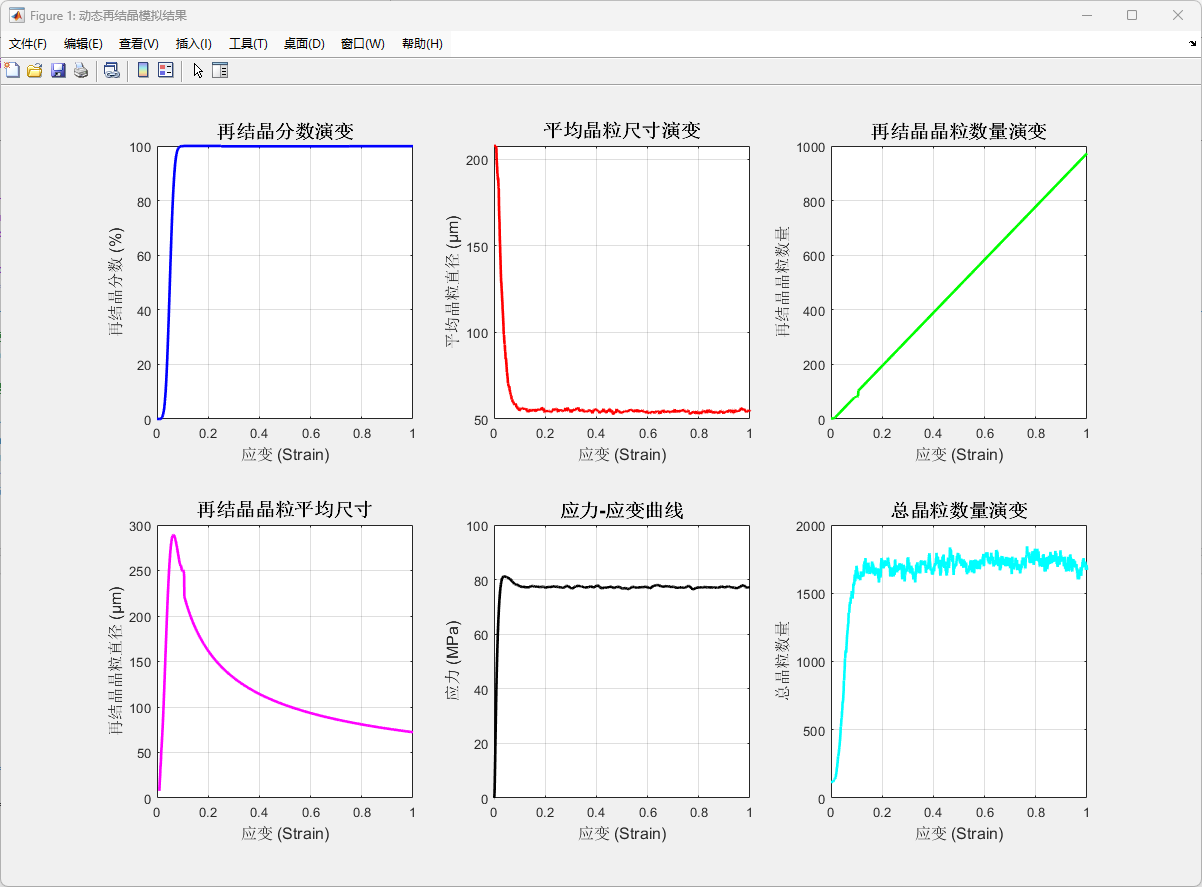Open the 帮助(H) menu

(422, 44)
